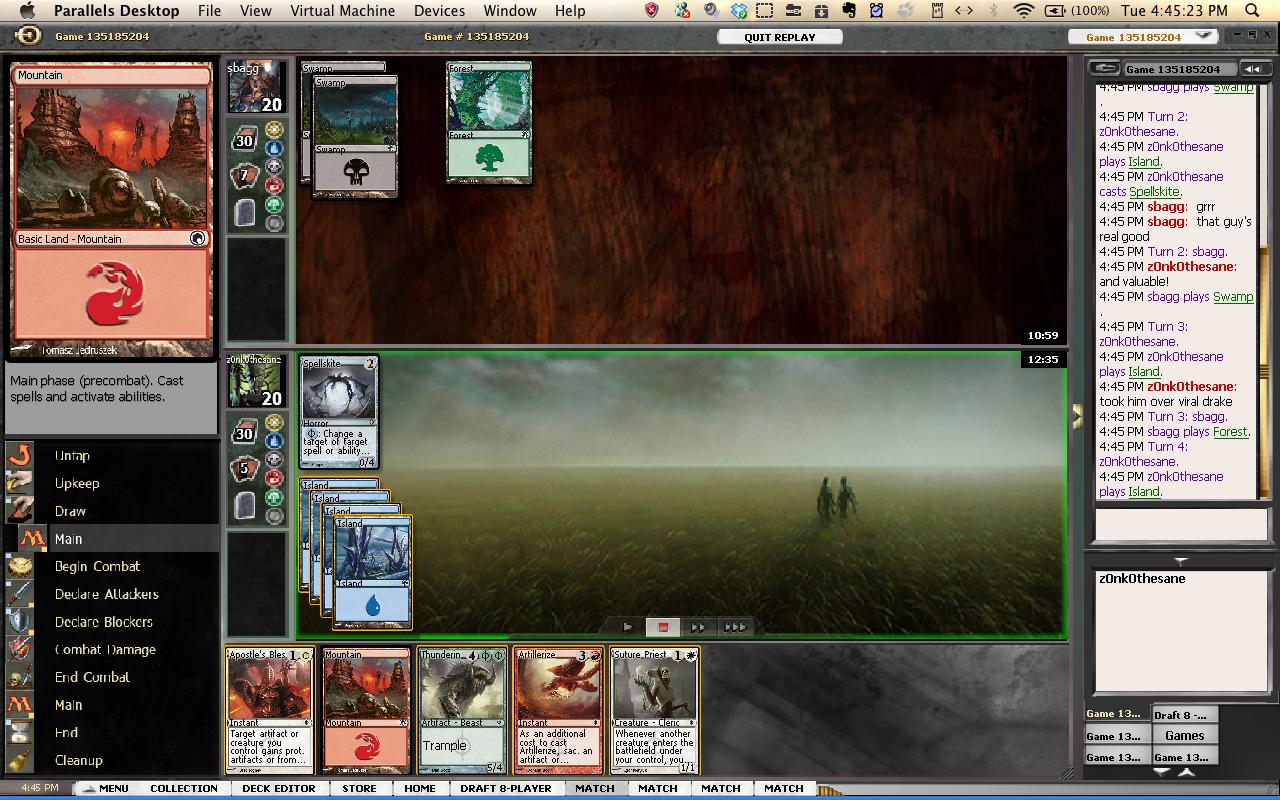
Task: Click sbagg's library count icon
Action: coord(244,141)
